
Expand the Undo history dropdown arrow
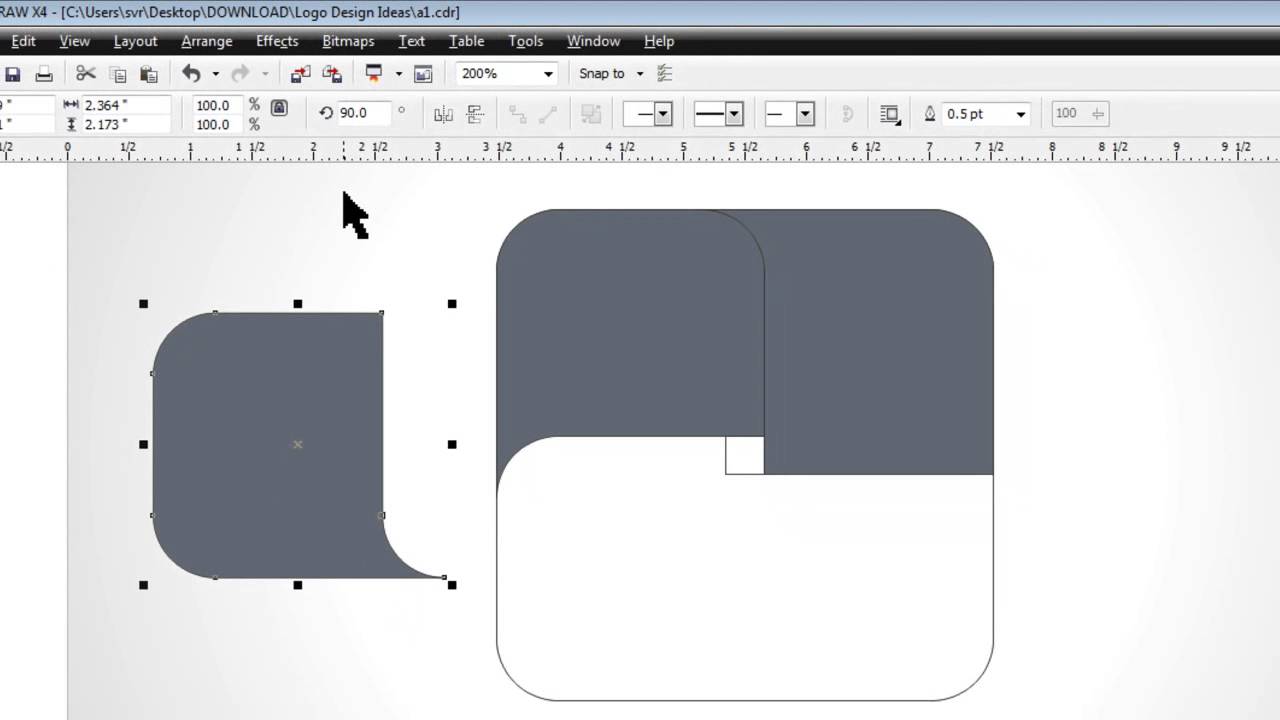(x=215, y=74)
